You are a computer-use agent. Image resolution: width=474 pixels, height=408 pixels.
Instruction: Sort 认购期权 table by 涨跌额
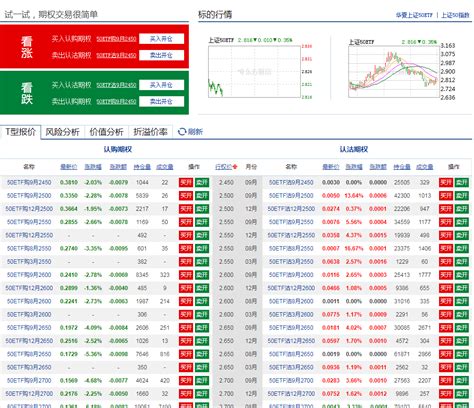pos(118,167)
